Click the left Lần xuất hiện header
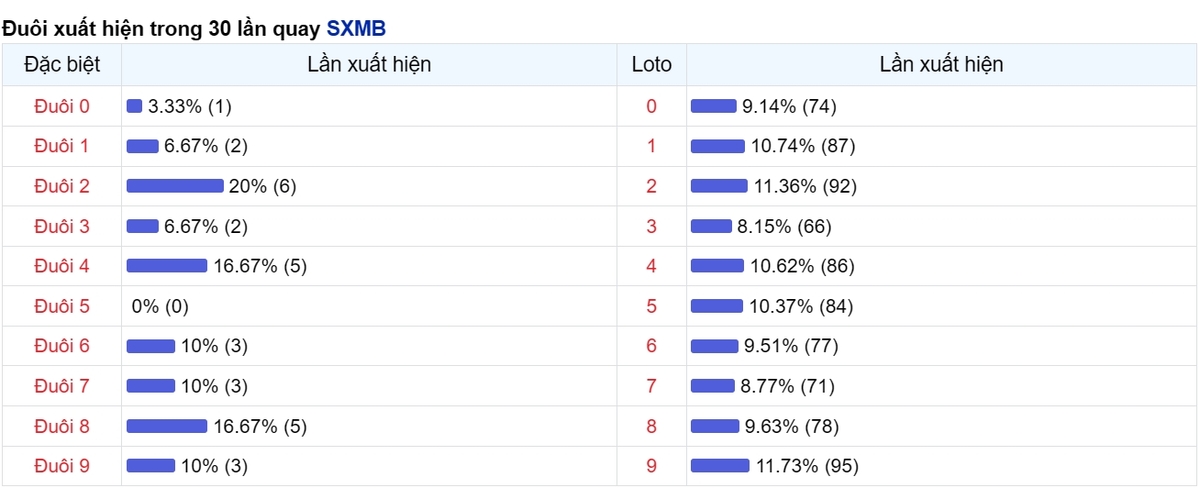The width and height of the screenshot is (1200, 488). (x=369, y=65)
